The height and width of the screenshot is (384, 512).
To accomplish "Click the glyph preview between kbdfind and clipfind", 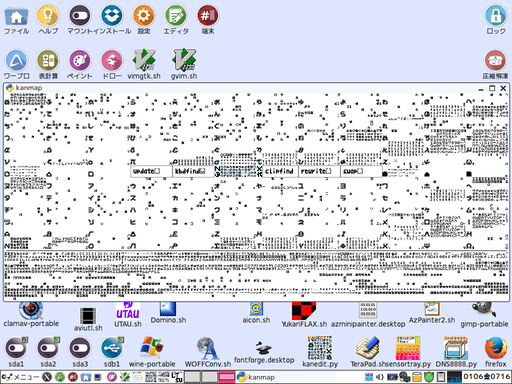I will [239, 171].
